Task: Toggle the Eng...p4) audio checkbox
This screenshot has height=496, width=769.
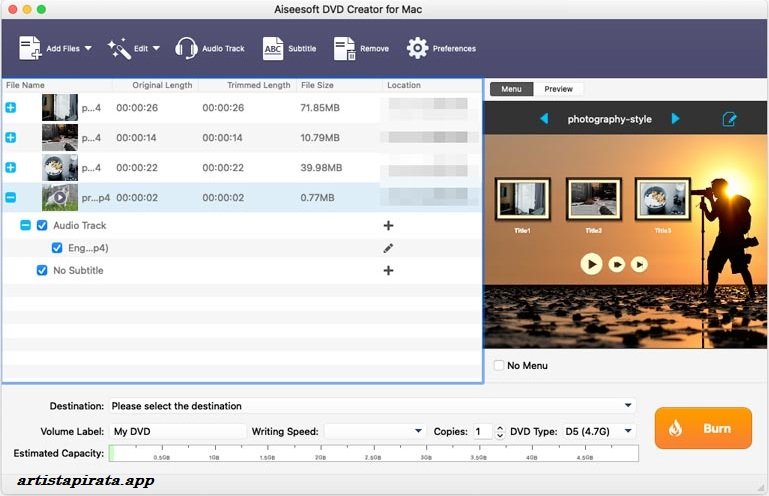Action: tap(57, 248)
